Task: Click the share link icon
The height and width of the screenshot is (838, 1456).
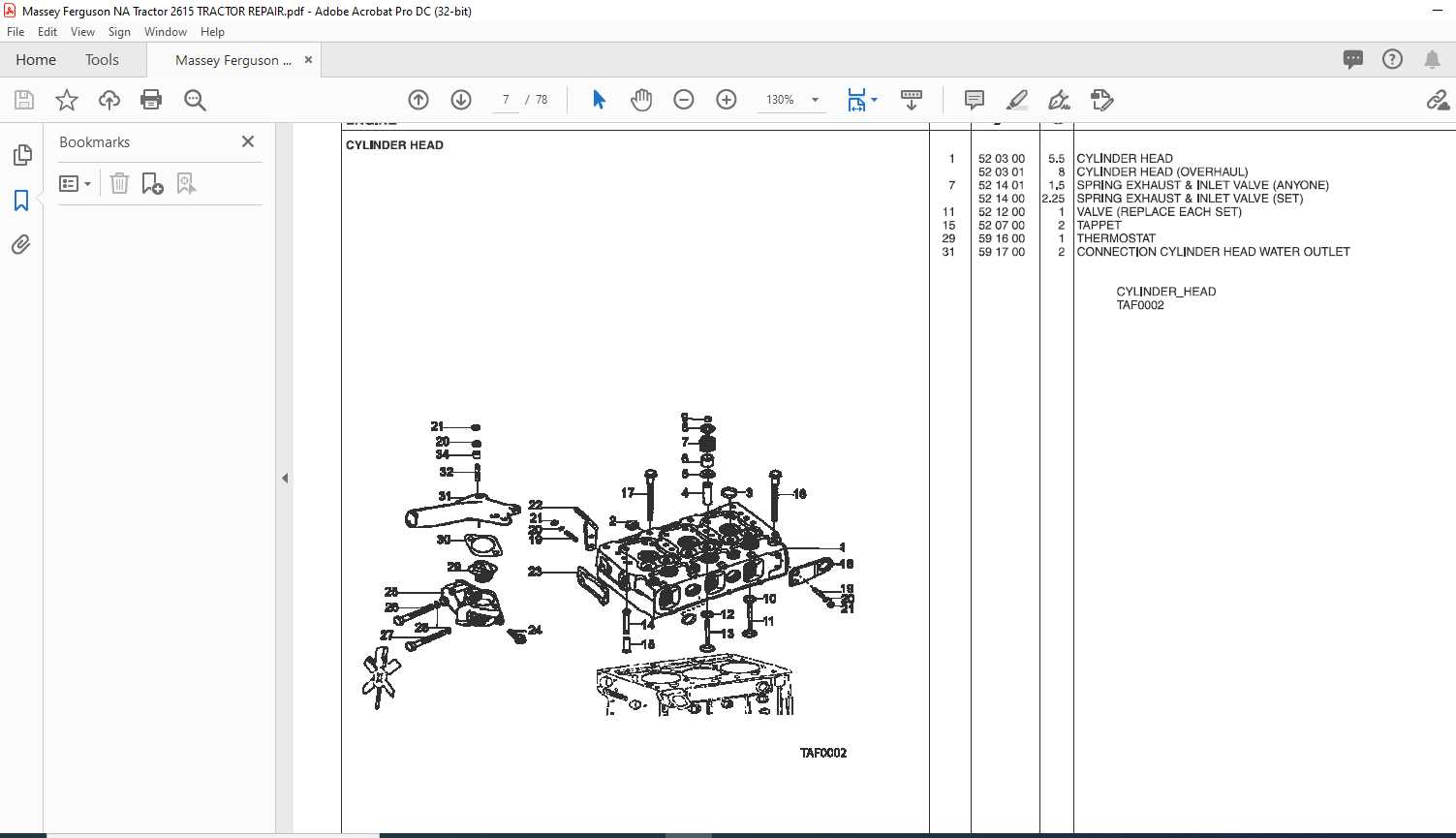Action: [1438, 100]
